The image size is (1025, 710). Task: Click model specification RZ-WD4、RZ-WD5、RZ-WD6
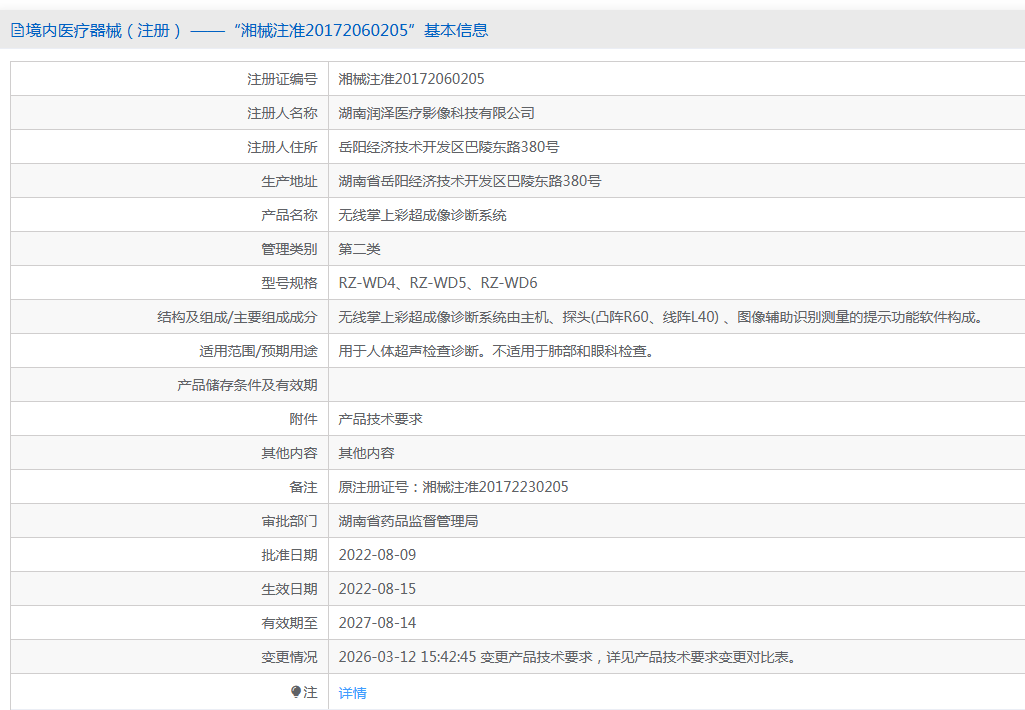point(438,283)
